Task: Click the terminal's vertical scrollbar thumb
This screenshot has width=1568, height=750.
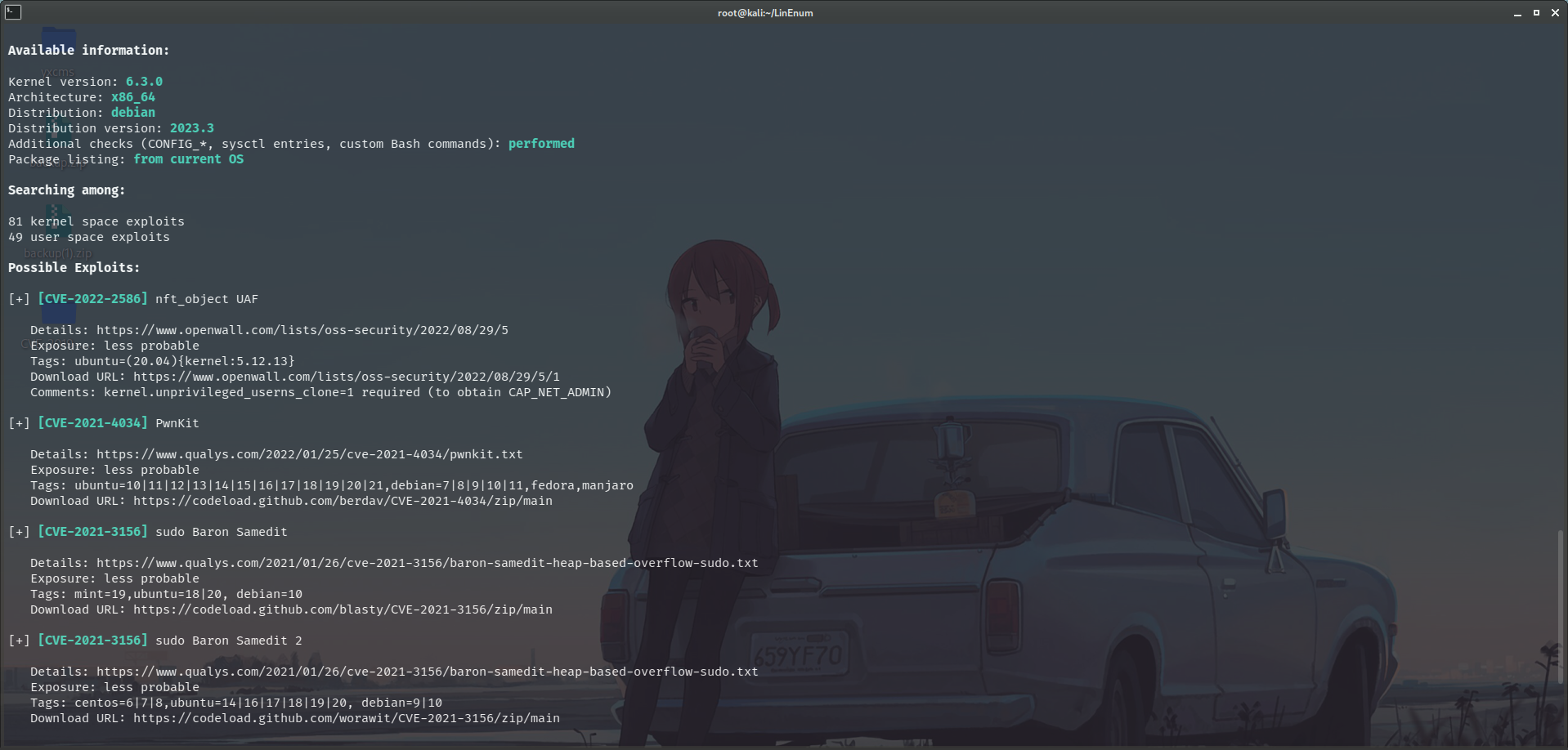Action: click(1560, 608)
